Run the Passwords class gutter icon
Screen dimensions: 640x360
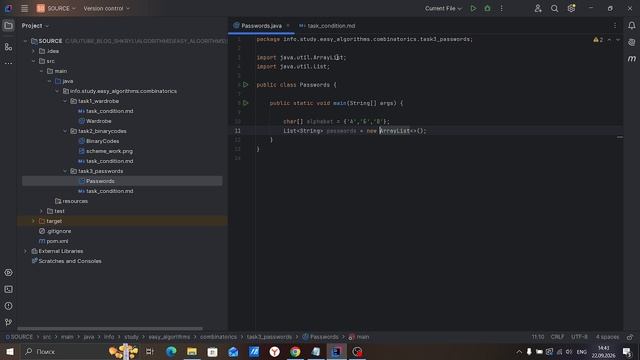pos(245,84)
